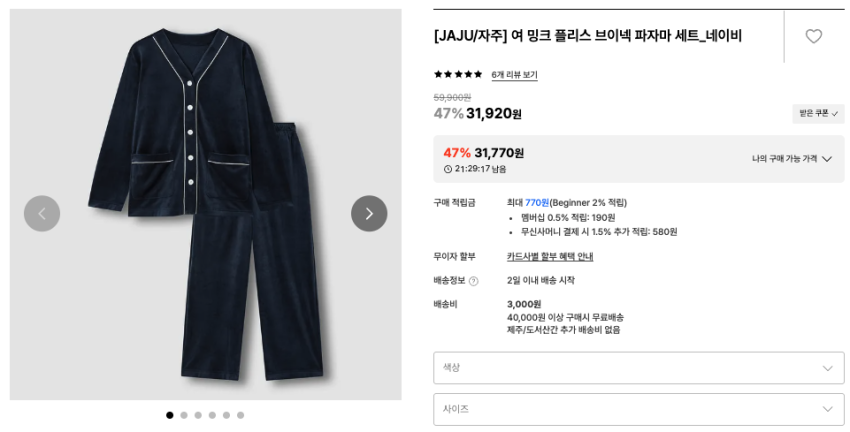Jump to the last image carousel dot
Viewport: 850px width, 432px height.
point(240,415)
